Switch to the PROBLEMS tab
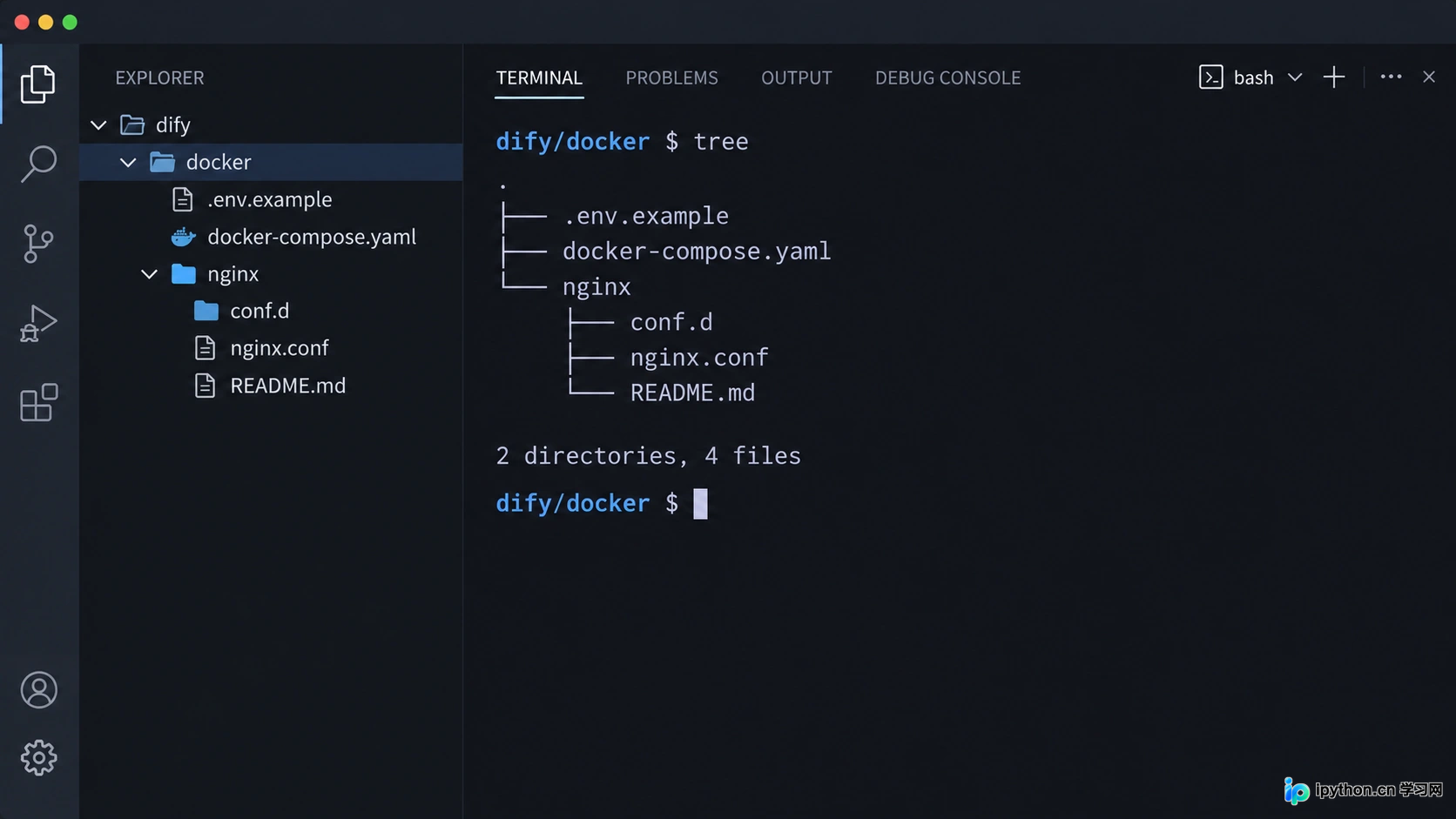Screen dimensions: 1456x819 (x=671, y=77)
